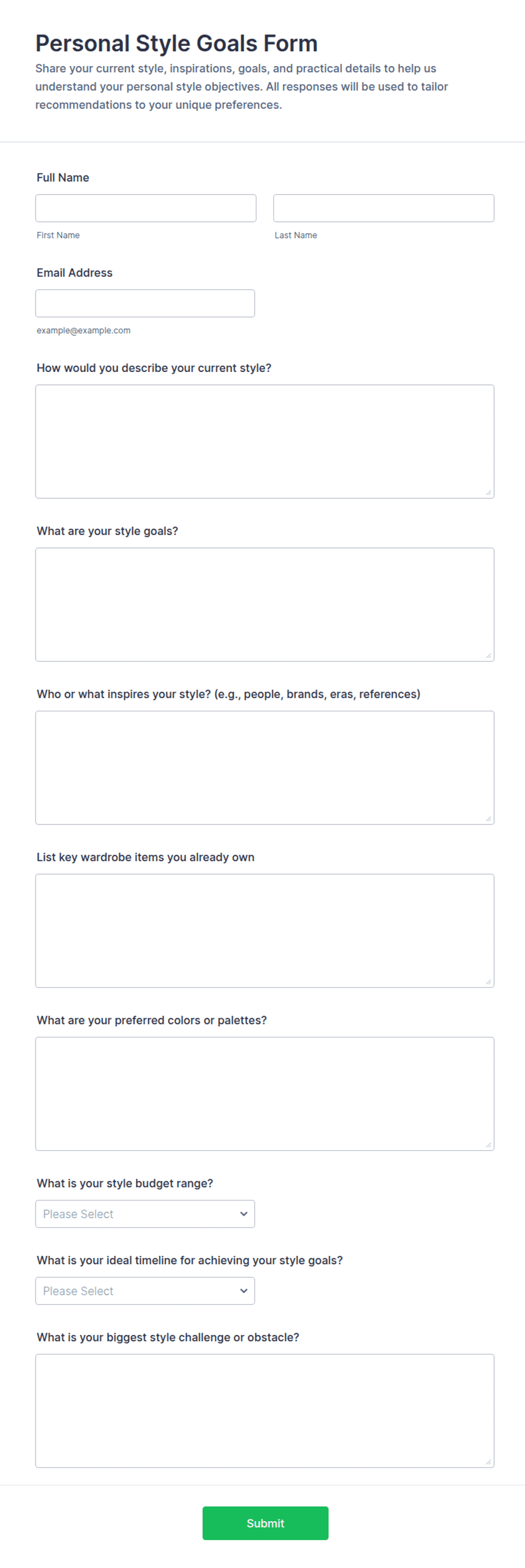Click the style goals textarea

(x=265, y=605)
